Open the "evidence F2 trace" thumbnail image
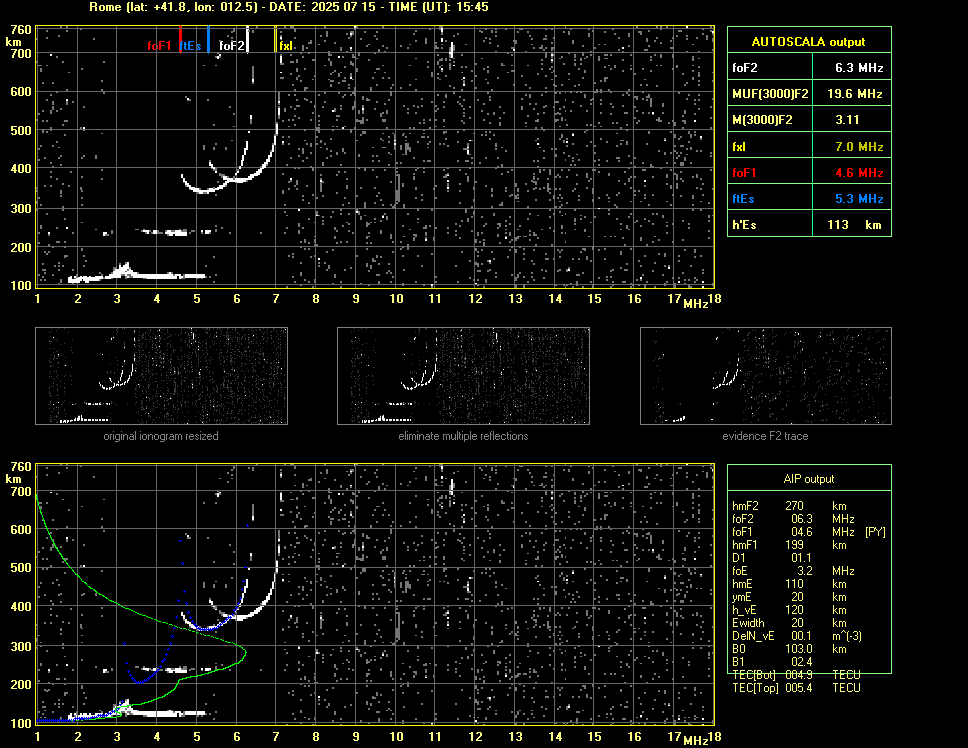The height and width of the screenshot is (748, 968). click(x=766, y=376)
